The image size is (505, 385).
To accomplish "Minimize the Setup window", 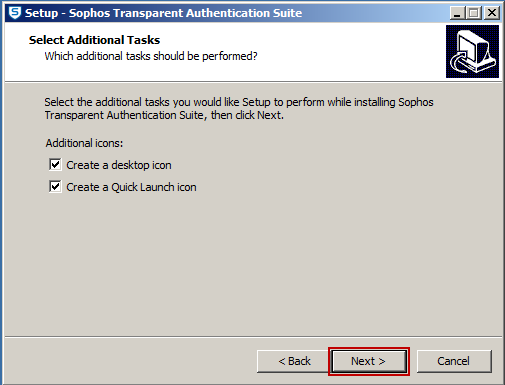I will pyautogui.click(x=457, y=13).
